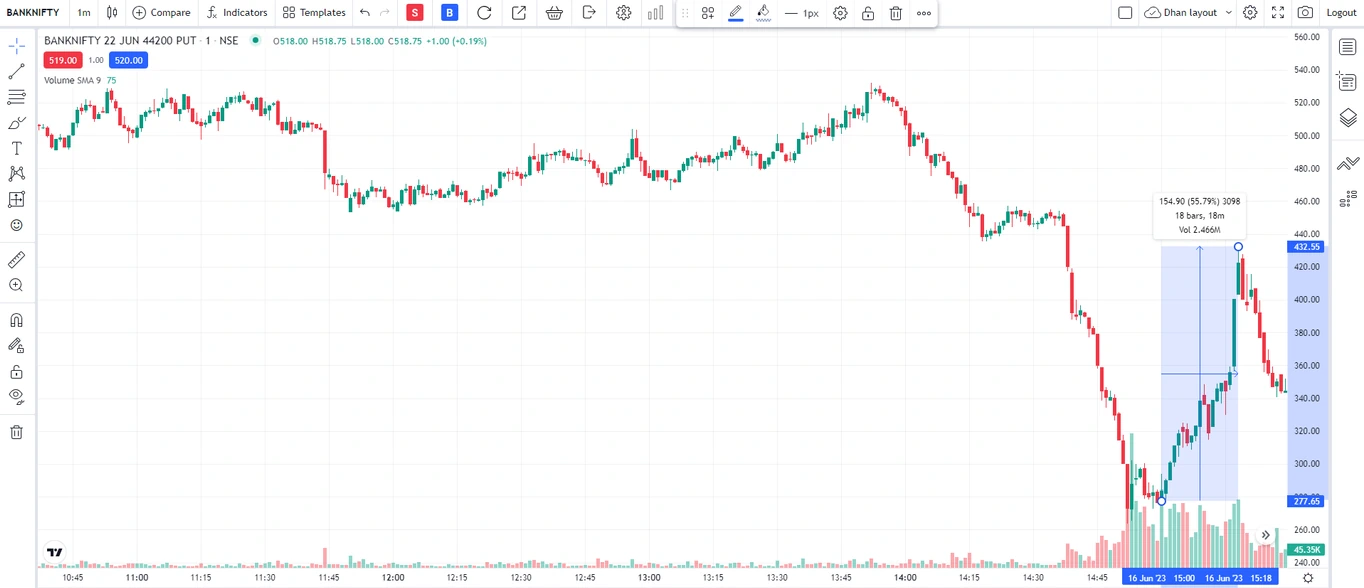This screenshot has height=588, width=1364.
Task: Click the bar chart icon in toolbar
Action: (656, 13)
